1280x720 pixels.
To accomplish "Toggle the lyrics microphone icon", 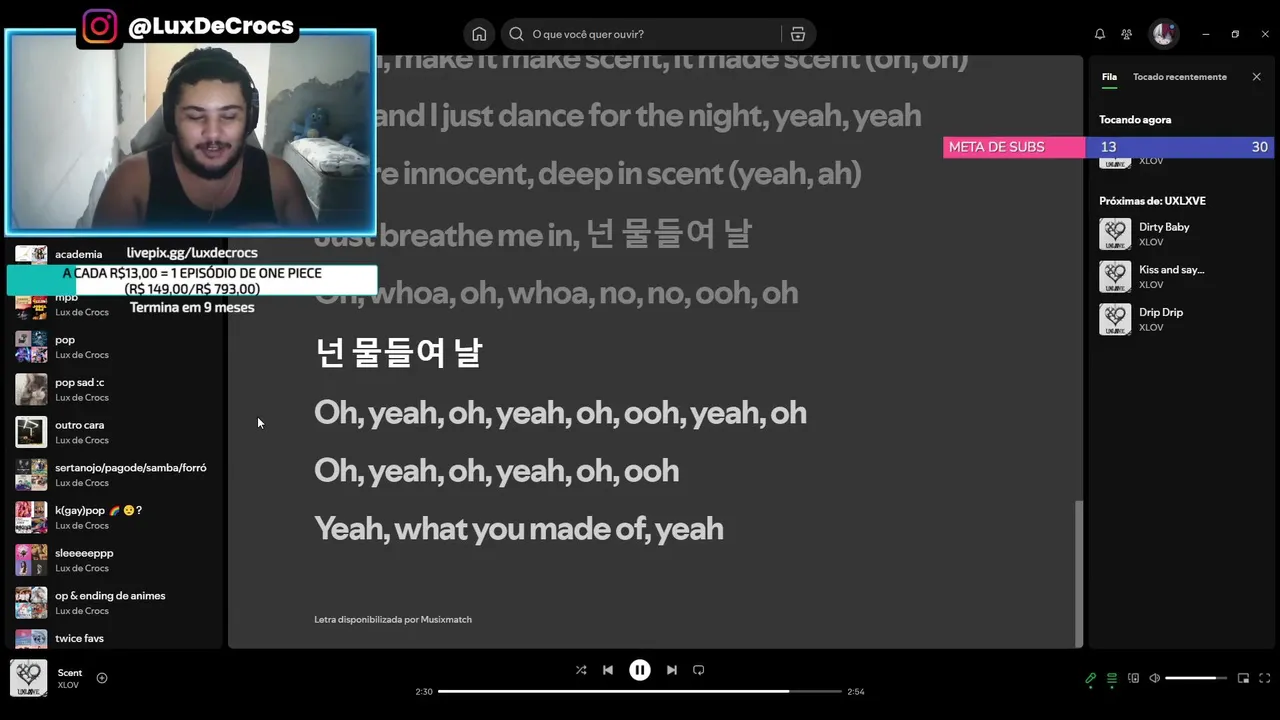I will [1091, 678].
